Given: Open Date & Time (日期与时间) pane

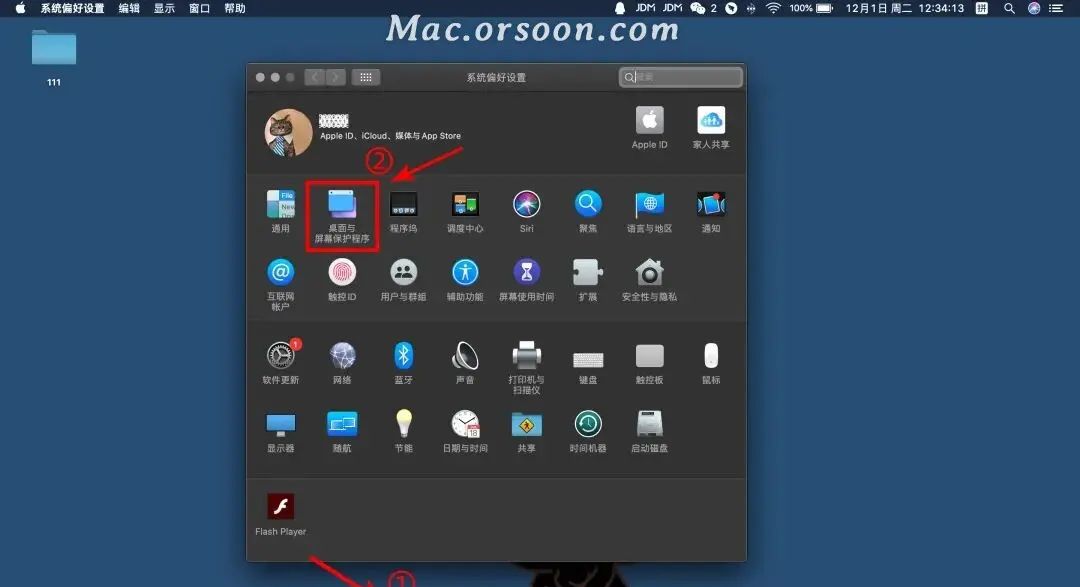Looking at the screenshot, I should (x=465, y=424).
